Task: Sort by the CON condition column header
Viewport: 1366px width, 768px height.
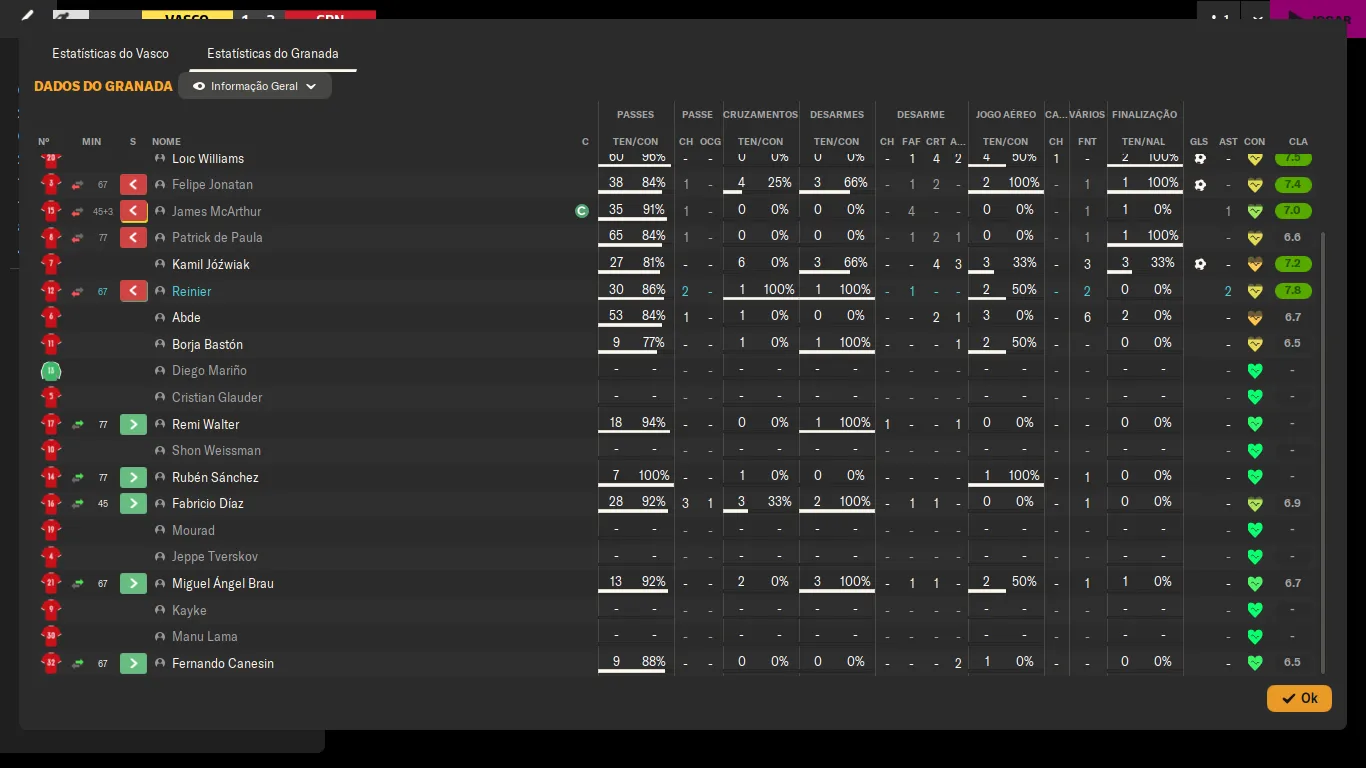Action: click(1254, 142)
